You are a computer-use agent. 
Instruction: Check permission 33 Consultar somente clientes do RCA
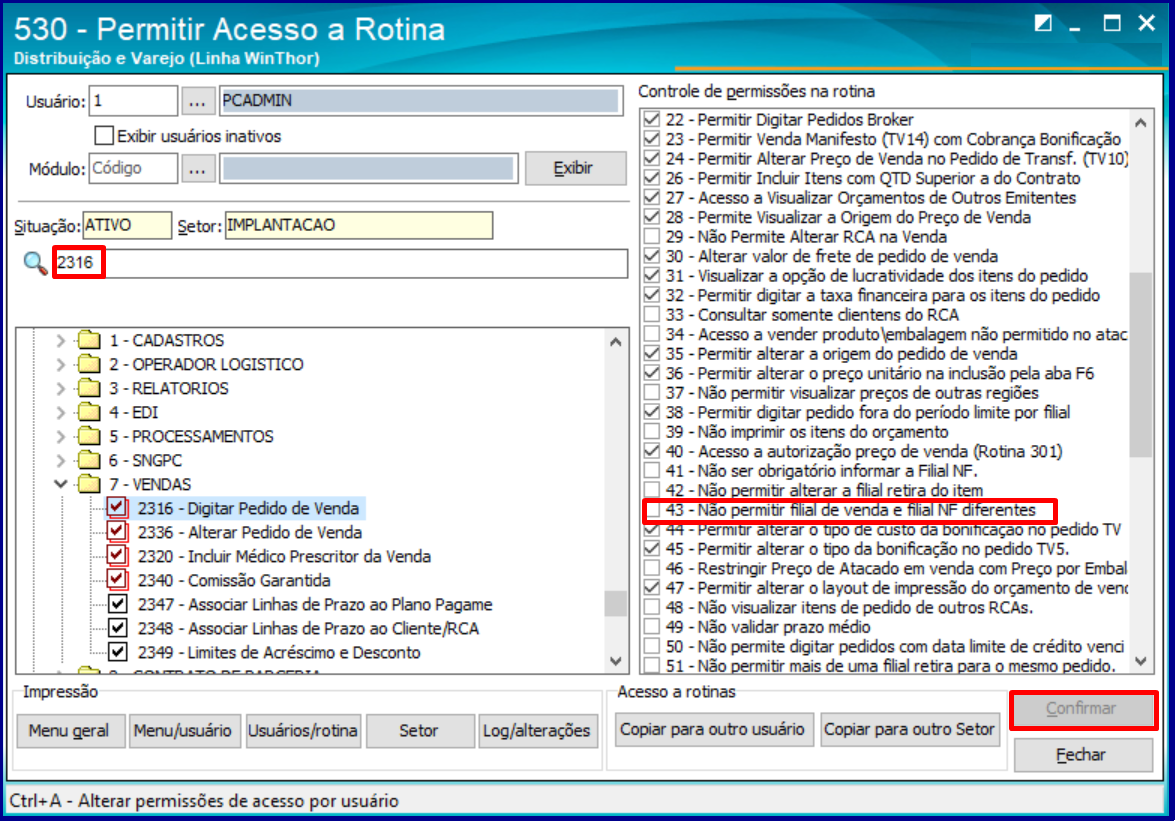click(653, 315)
